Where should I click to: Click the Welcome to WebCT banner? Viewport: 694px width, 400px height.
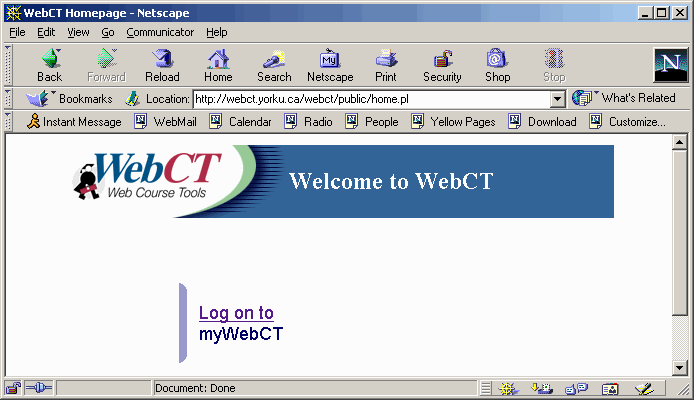pos(391,181)
